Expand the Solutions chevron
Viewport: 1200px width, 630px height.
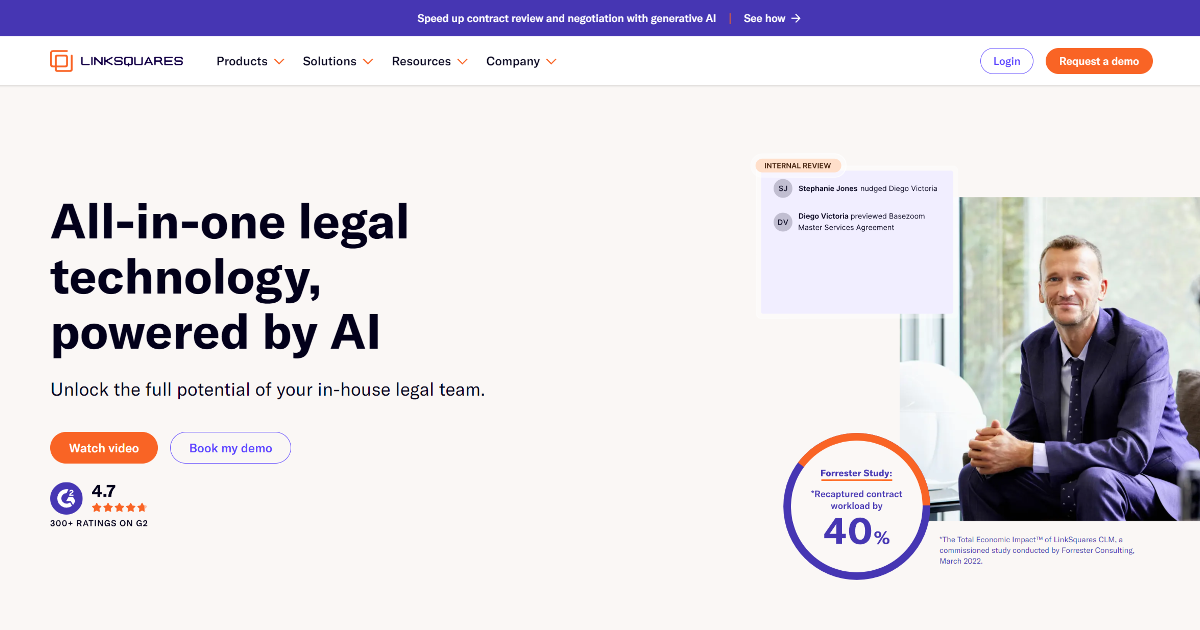(368, 62)
